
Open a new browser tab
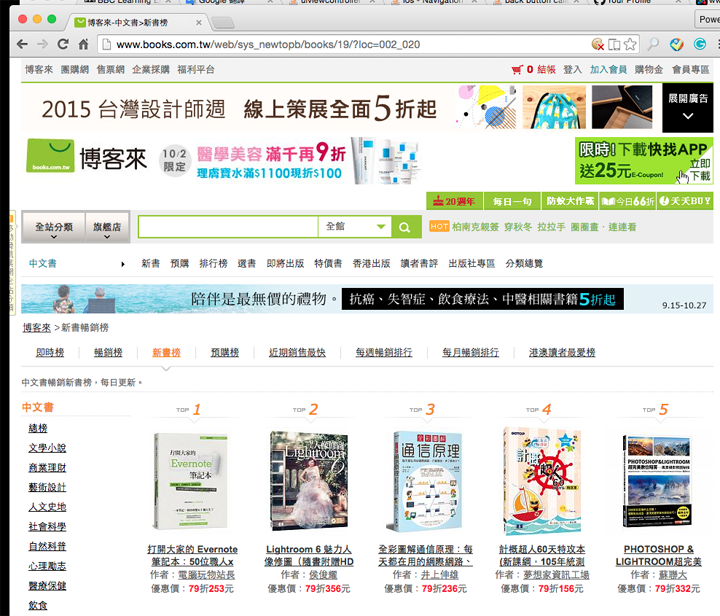pos(223,22)
